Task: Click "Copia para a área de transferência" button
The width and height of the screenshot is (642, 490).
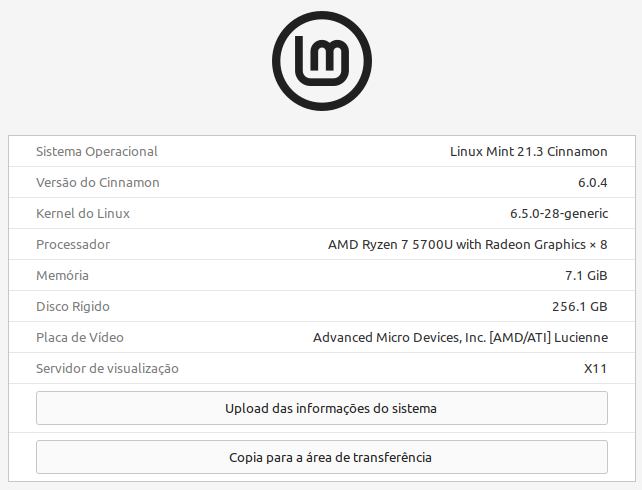Action: coord(322,457)
